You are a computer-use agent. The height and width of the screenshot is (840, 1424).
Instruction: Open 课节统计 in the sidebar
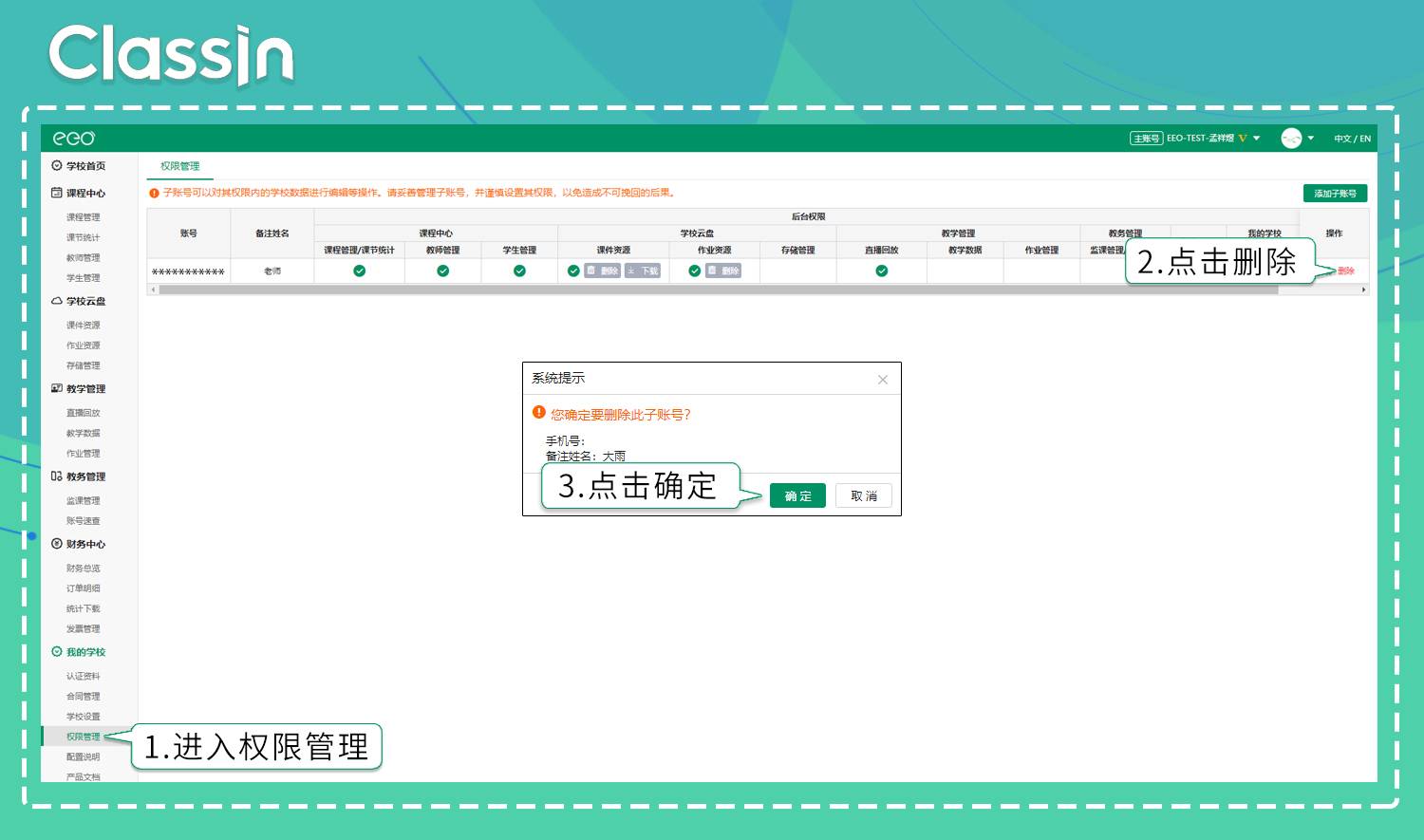[x=84, y=237]
